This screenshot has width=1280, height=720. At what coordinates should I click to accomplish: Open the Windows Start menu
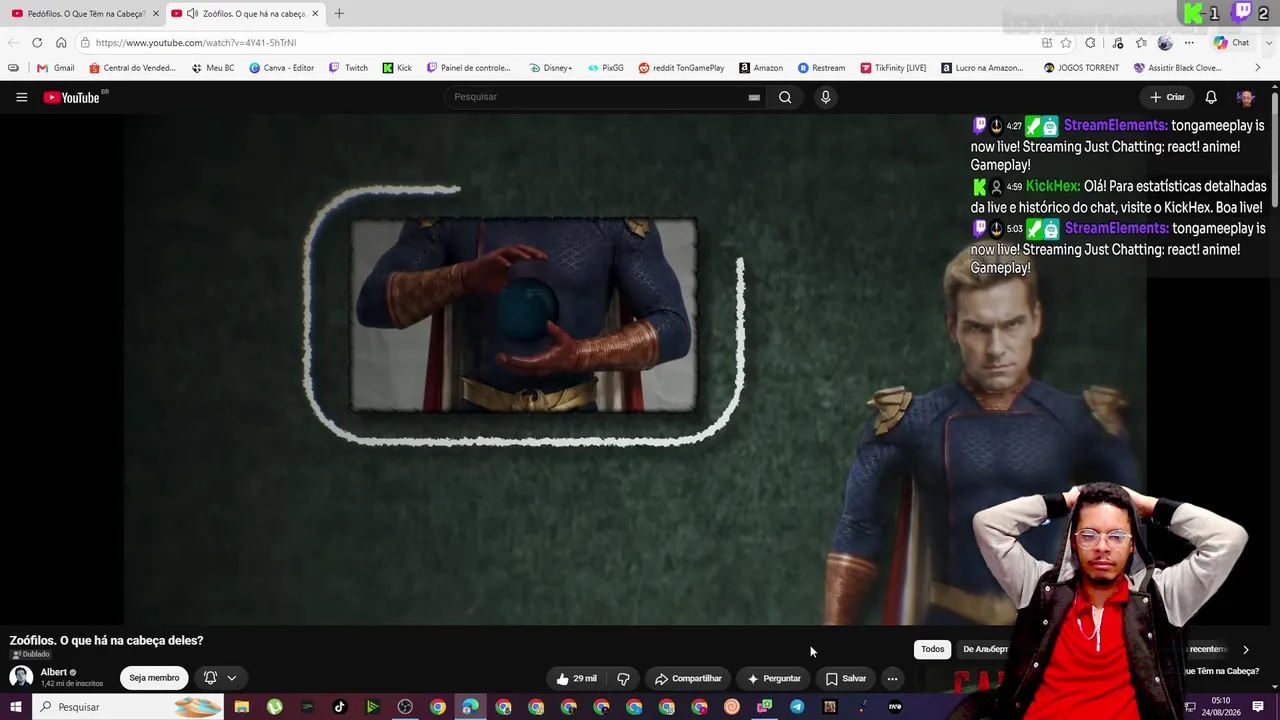coord(16,707)
